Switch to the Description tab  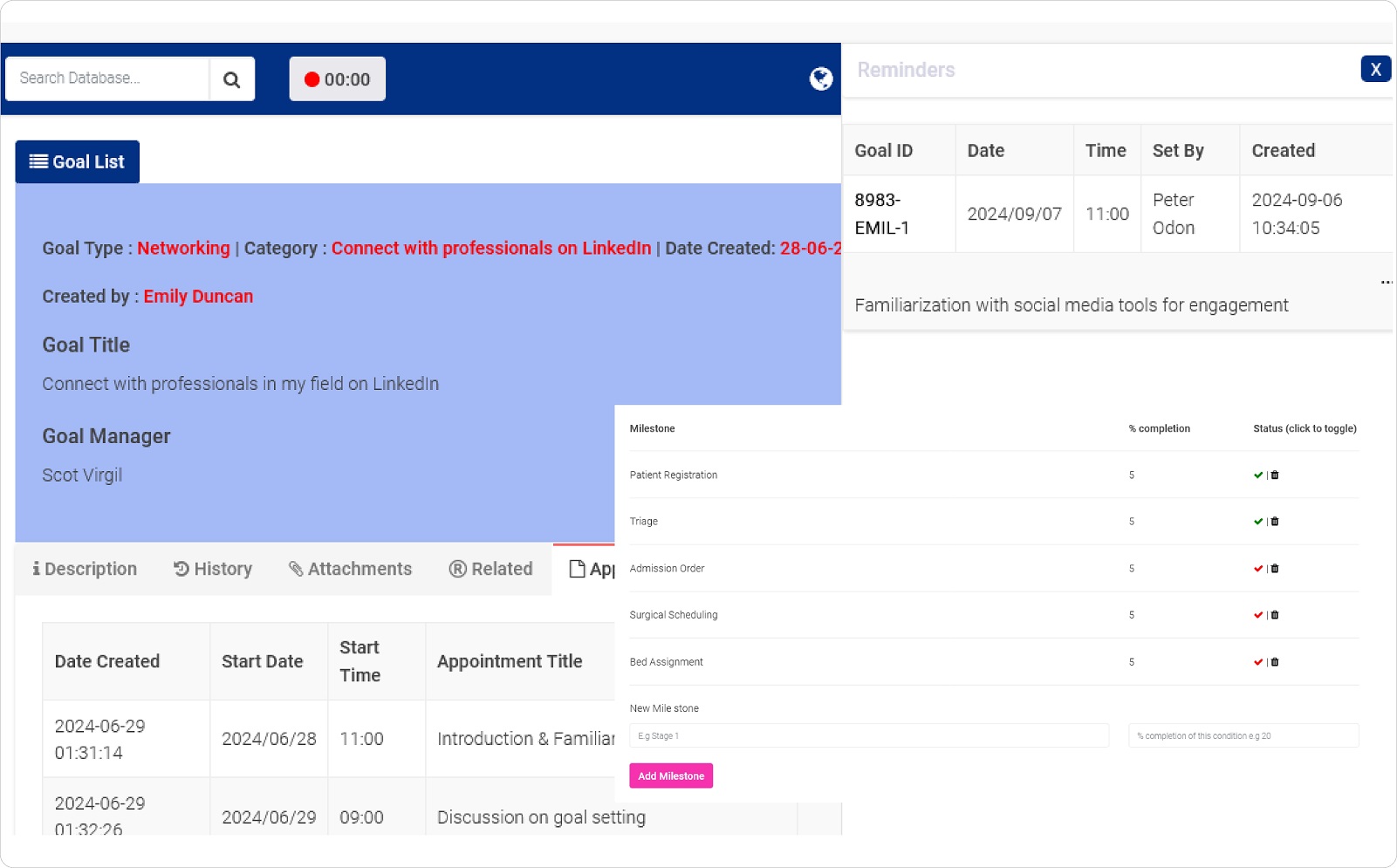[85, 569]
